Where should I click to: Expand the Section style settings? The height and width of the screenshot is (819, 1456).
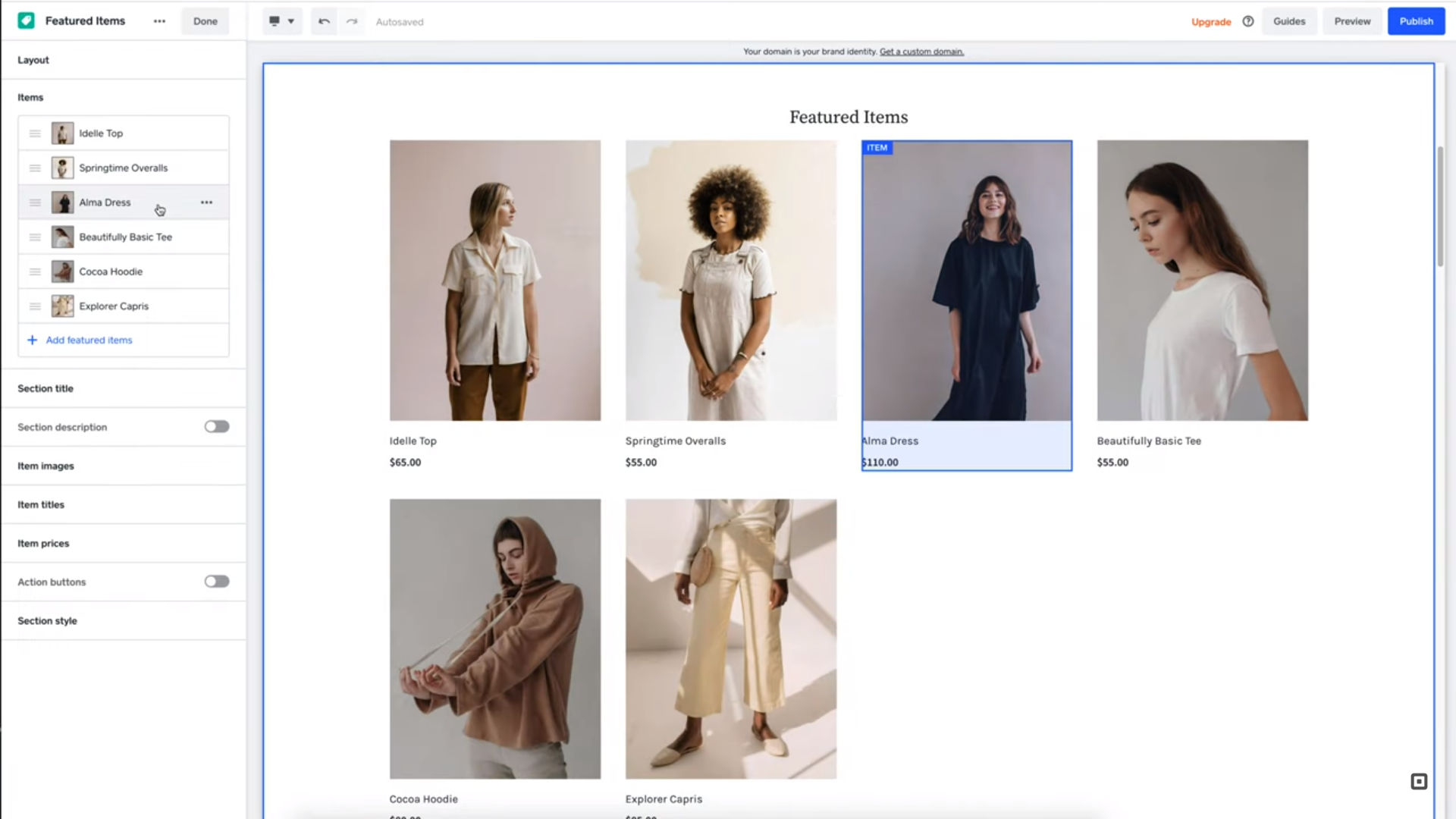tap(47, 621)
